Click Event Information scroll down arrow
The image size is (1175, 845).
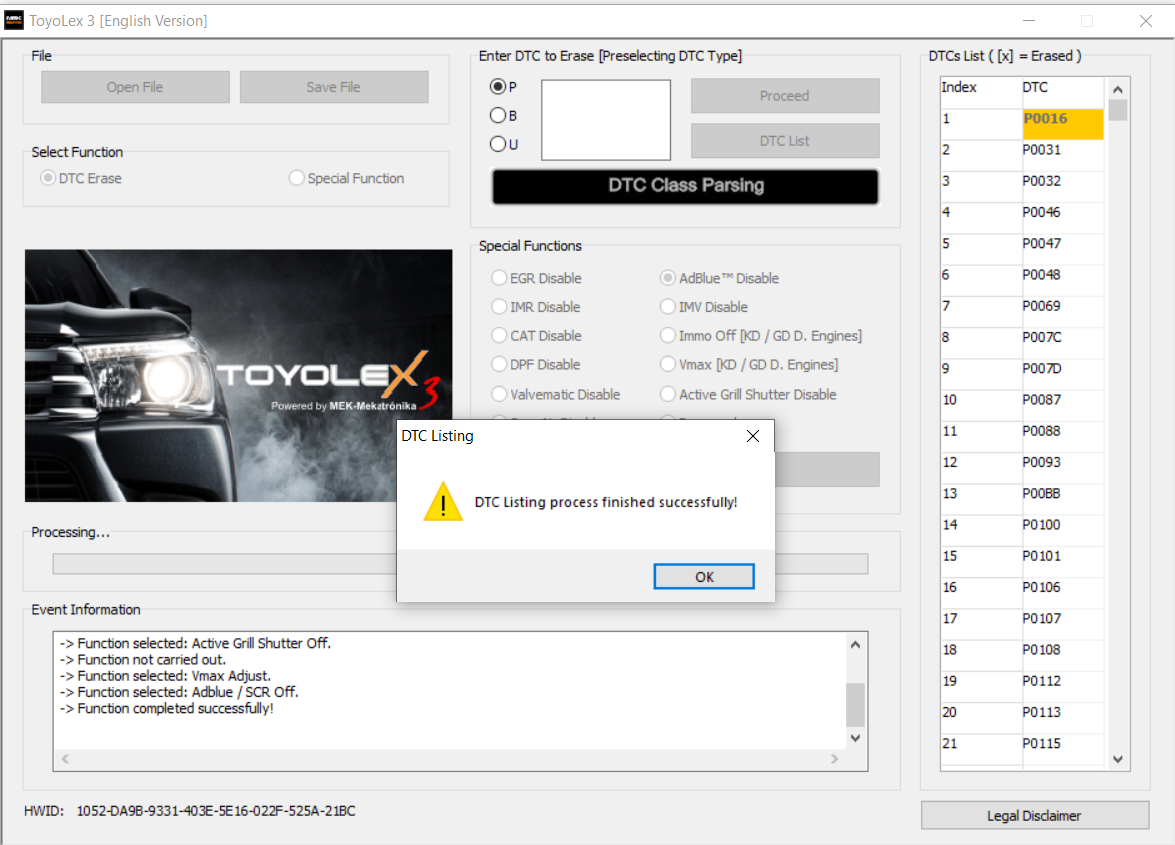855,738
